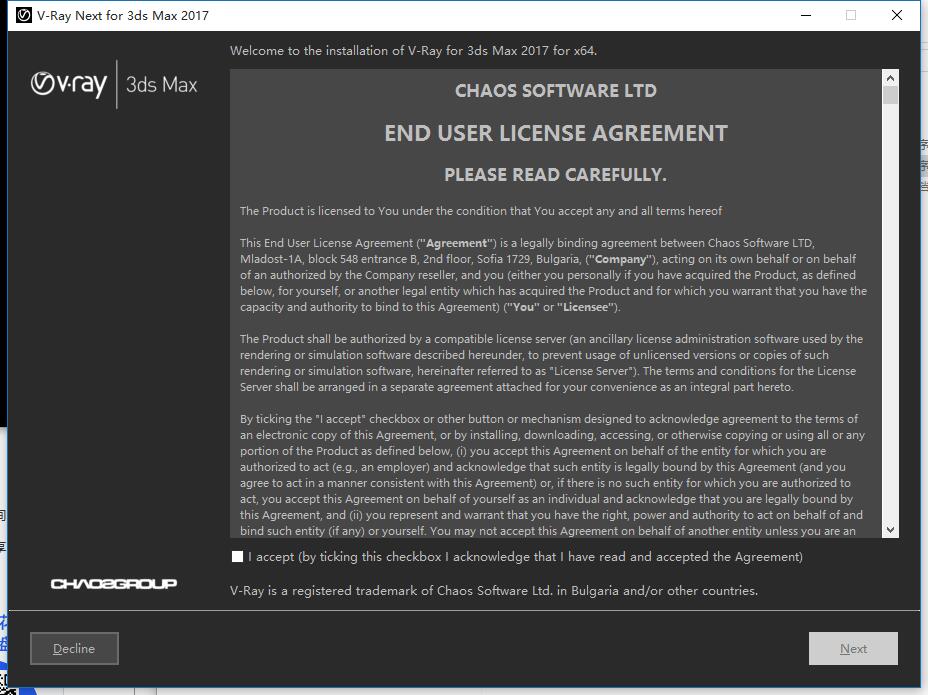Click the Welcome to the installation text

pyautogui.click(x=413, y=50)
